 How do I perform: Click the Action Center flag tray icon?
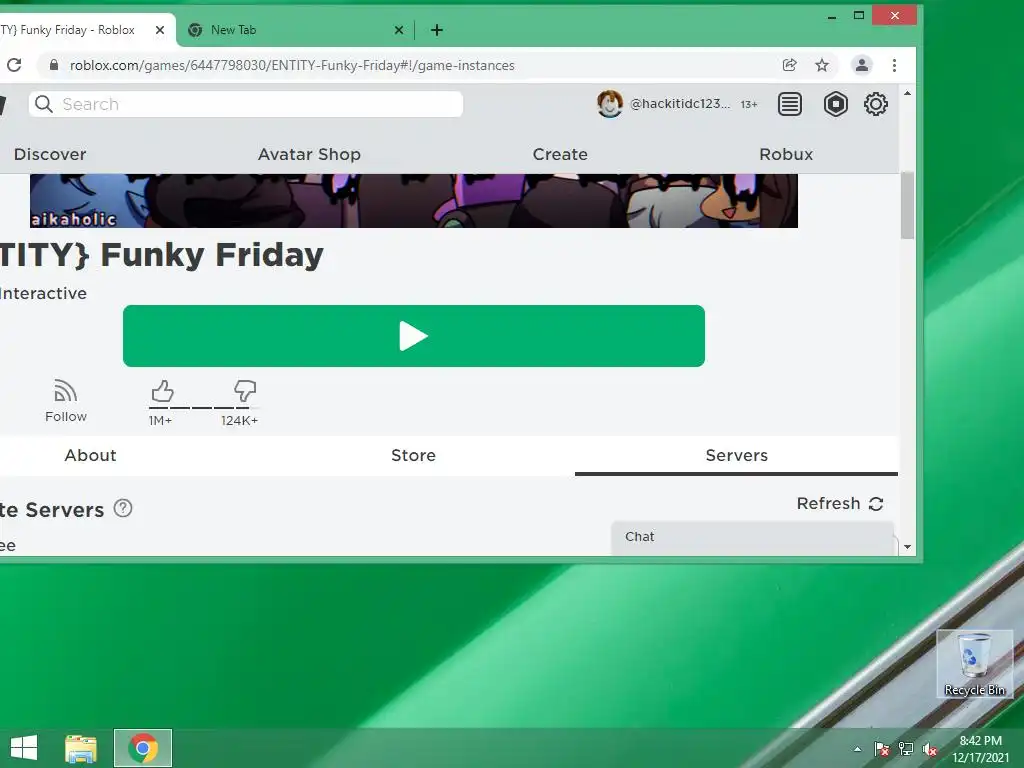[x=882, y=749]
